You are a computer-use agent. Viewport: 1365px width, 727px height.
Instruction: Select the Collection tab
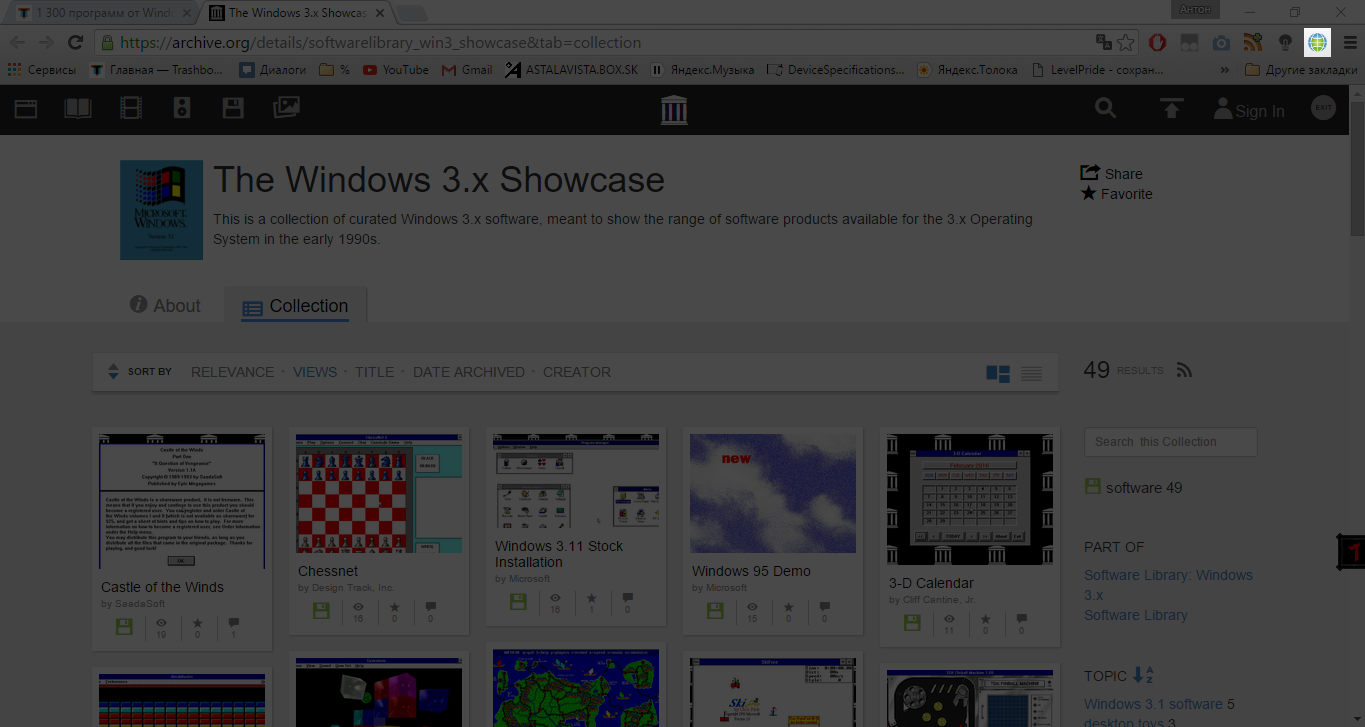pyautogui.click(x=295, y=306)
